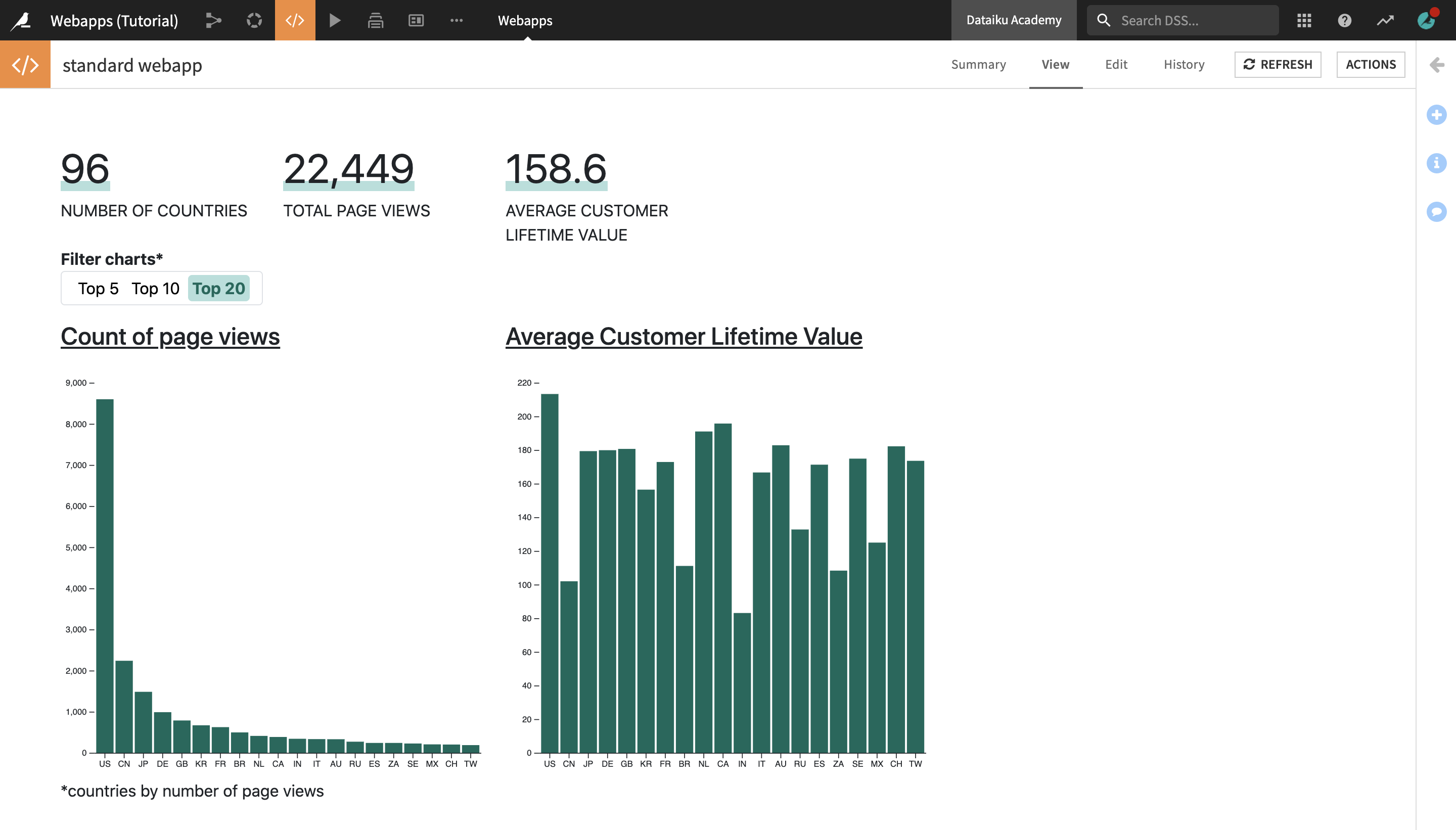Click the Count of page views heading
Screen dimensions: 1456x830
tap(170, 336)
